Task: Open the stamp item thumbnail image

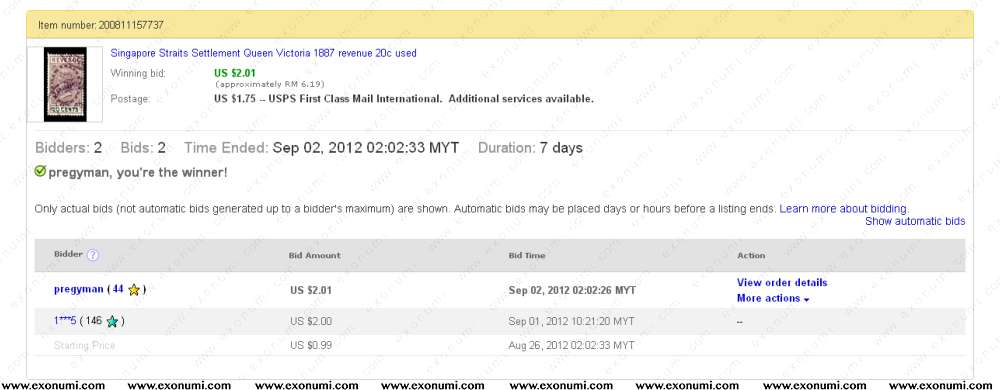Action: point(64,83)
